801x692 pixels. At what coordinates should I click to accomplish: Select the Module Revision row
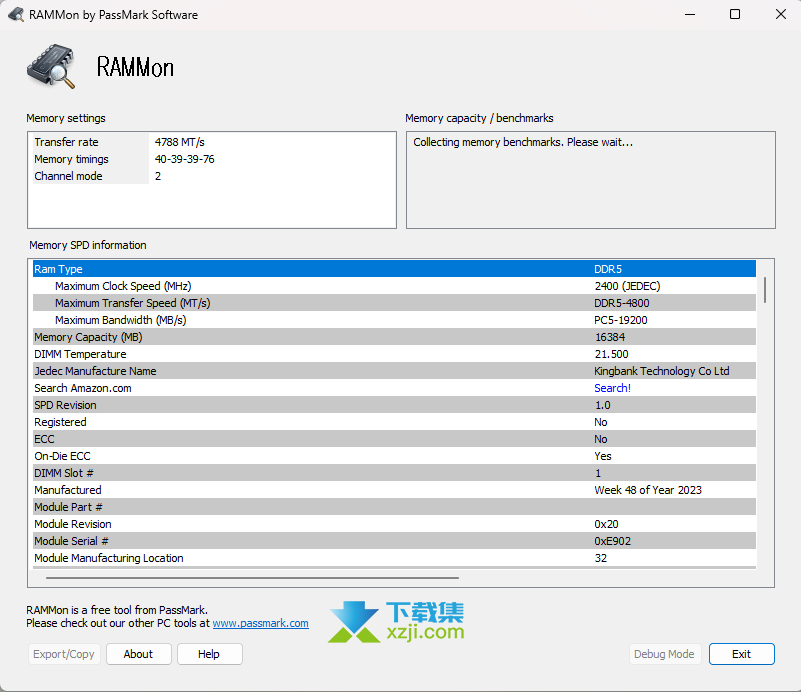coord(394,524)
